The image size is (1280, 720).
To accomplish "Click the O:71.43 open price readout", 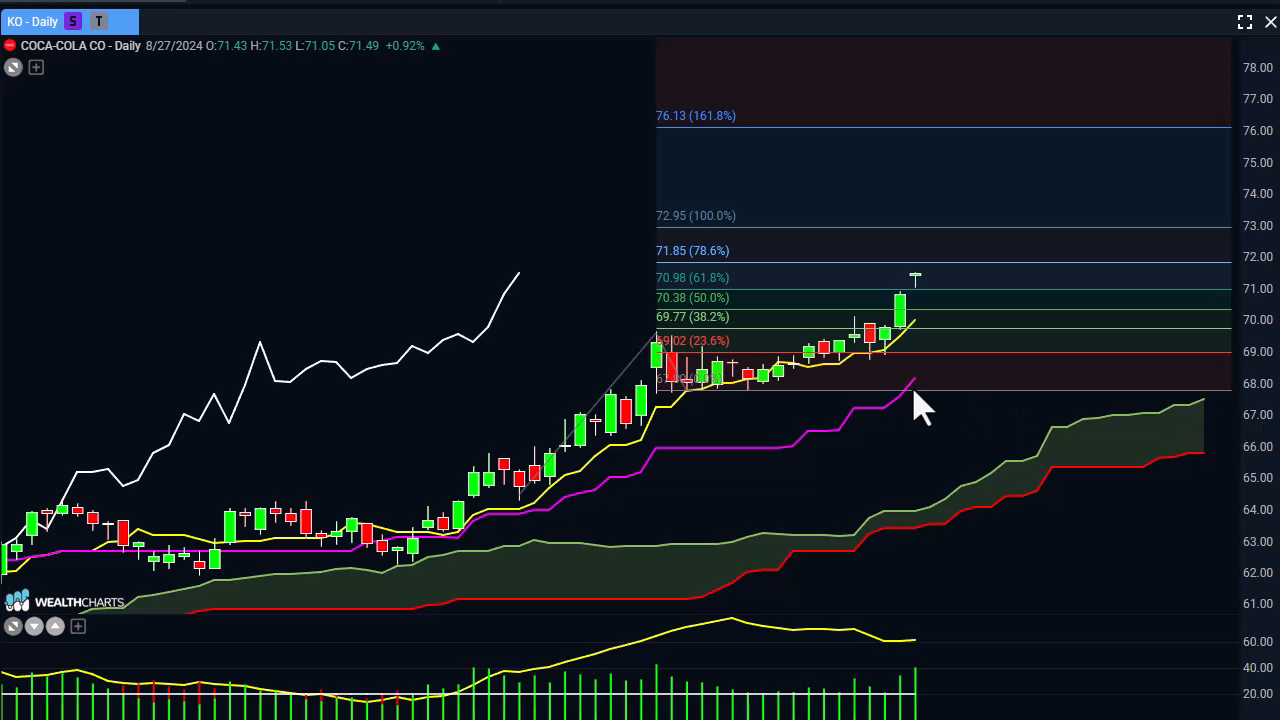I will pos(227,46).
